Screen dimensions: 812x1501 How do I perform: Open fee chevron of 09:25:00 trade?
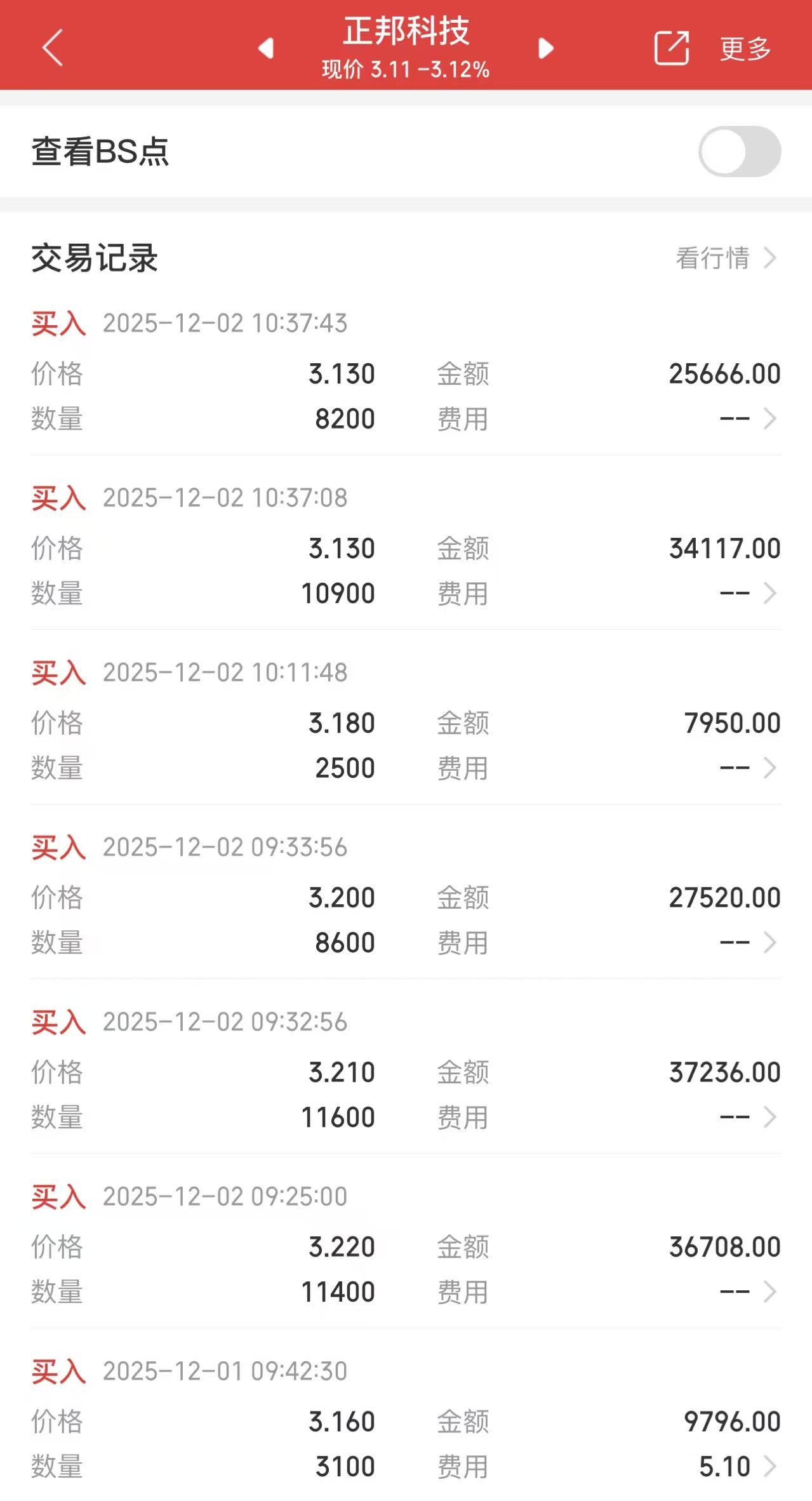point(770,1291)
